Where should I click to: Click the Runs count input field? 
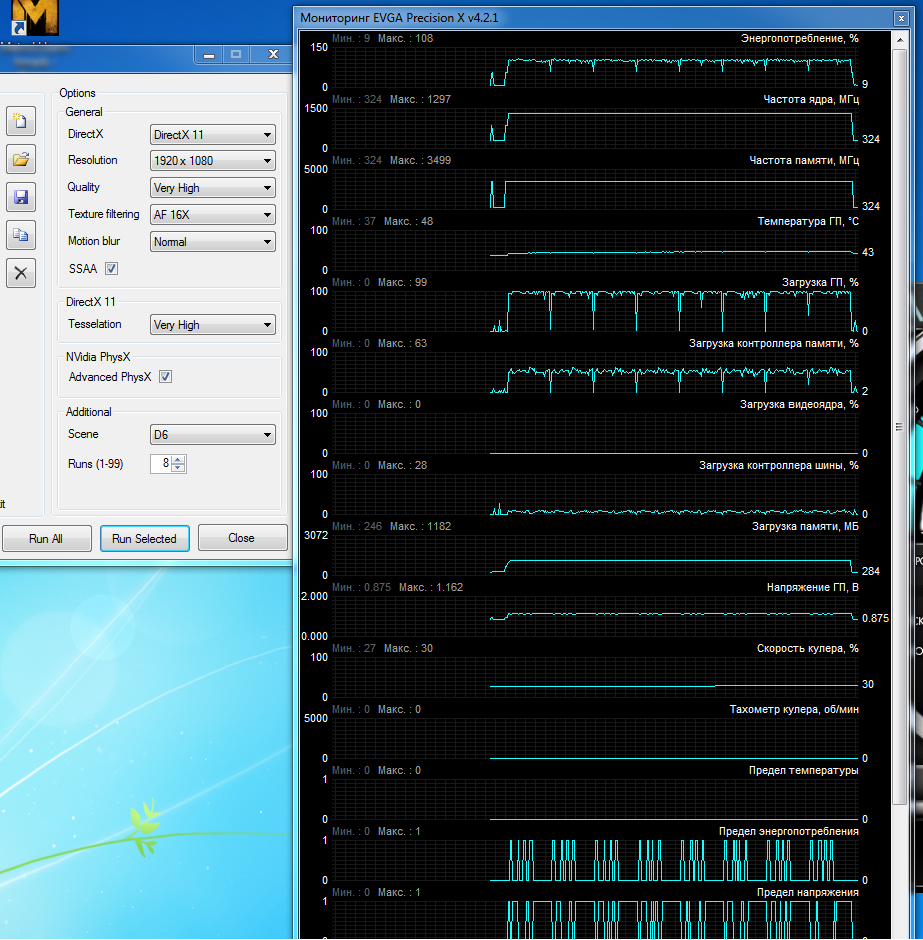[x=161, y=463]
